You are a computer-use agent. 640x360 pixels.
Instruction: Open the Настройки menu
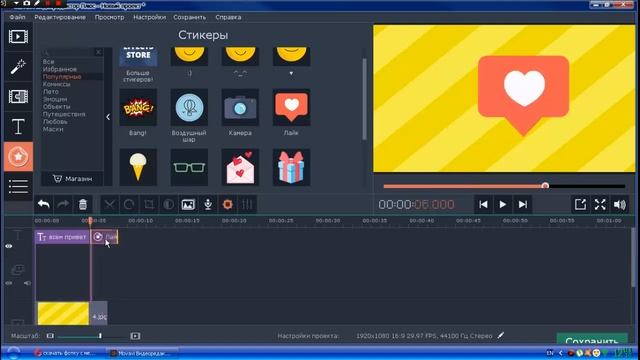[x=149, y=17]
